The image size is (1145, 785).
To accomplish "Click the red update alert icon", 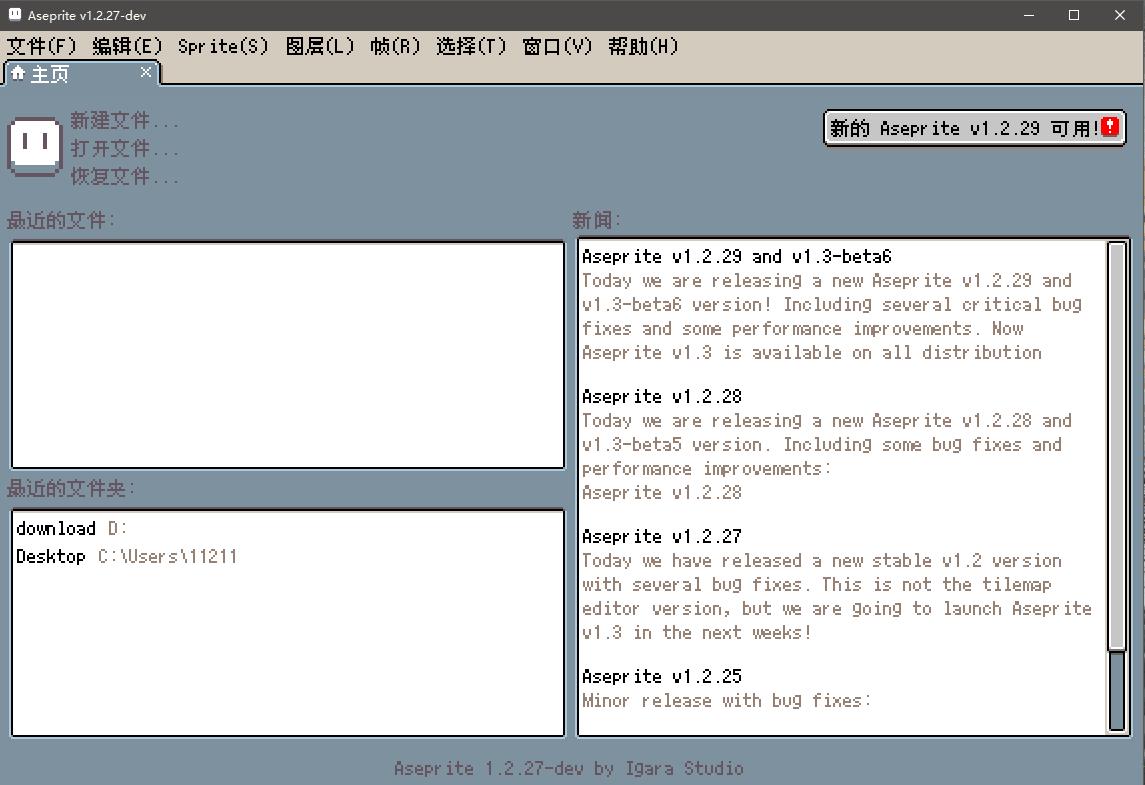I will tap(1110, 128).
